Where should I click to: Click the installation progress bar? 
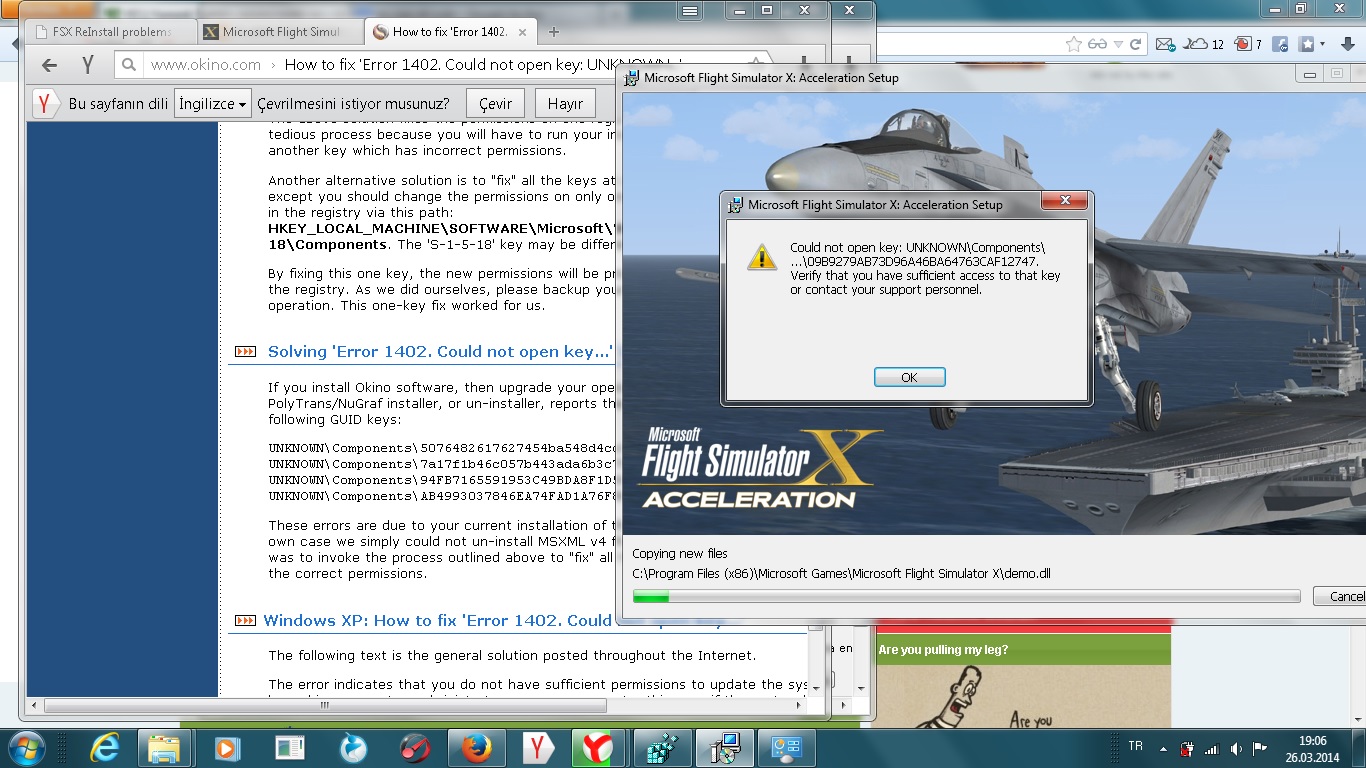point(966,596)
